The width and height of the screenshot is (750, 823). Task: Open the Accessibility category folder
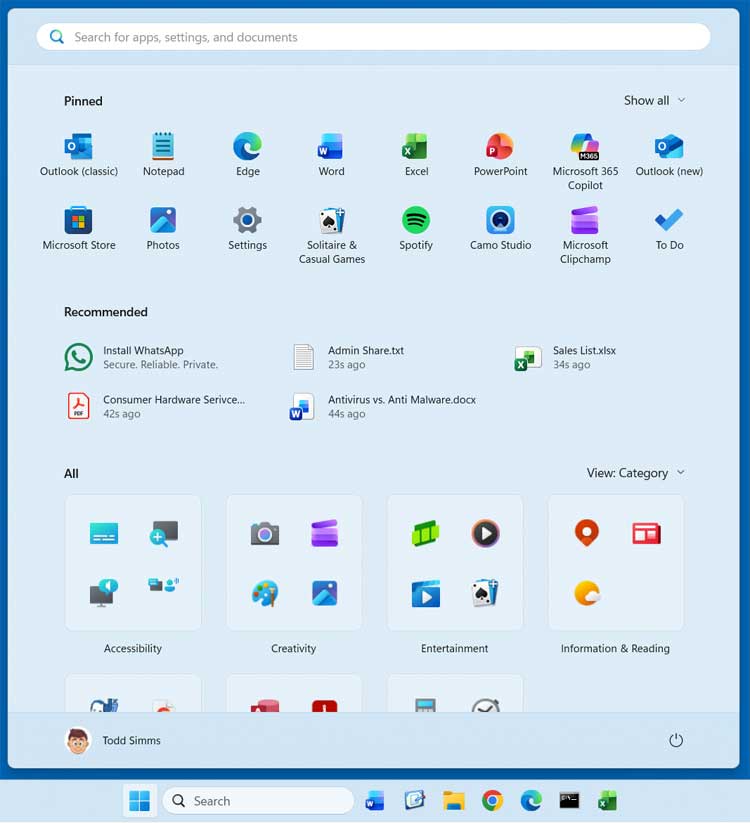133,563
